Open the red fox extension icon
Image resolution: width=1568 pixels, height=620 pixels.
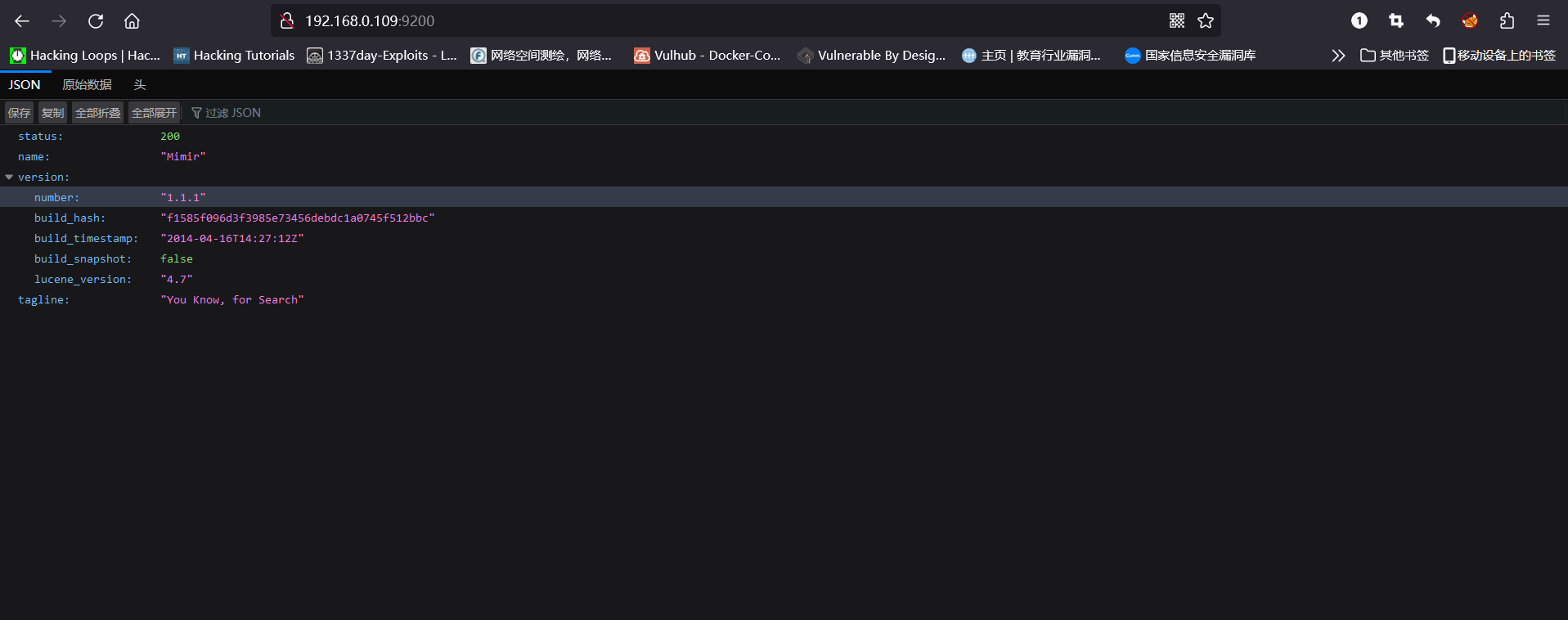tap(1470, 21)
